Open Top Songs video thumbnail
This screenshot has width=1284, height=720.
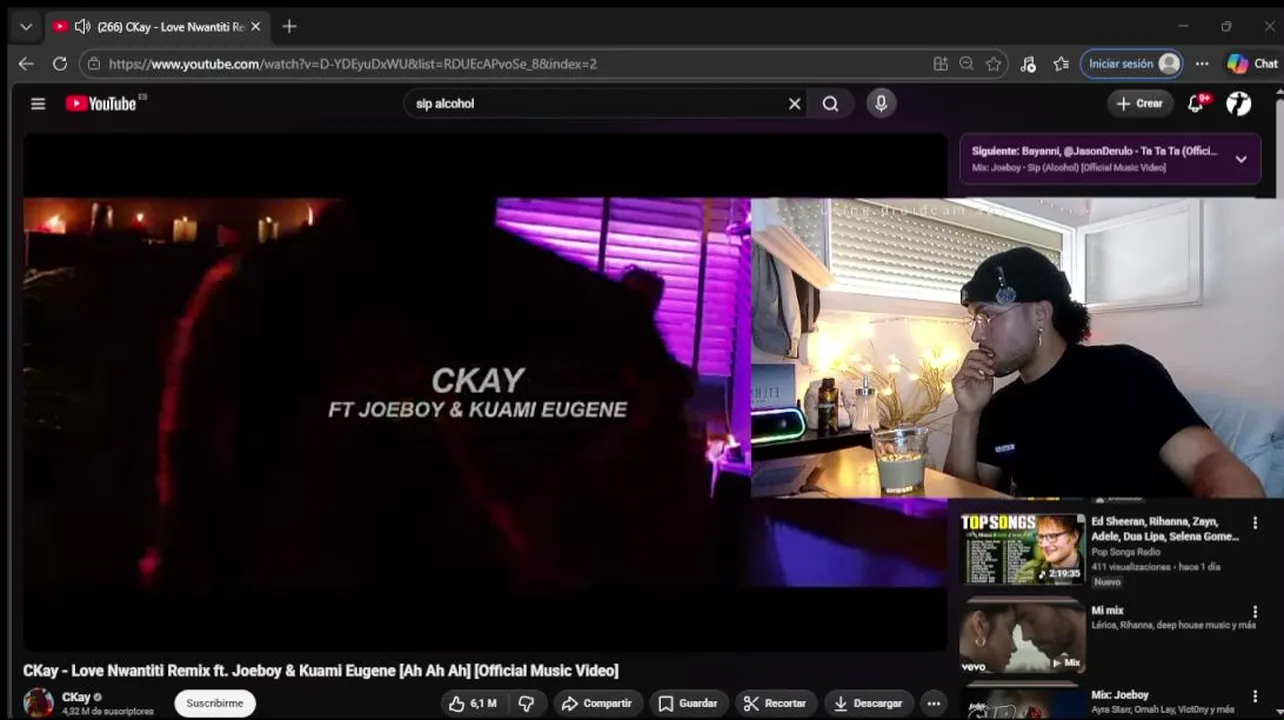coord(1022,549)
